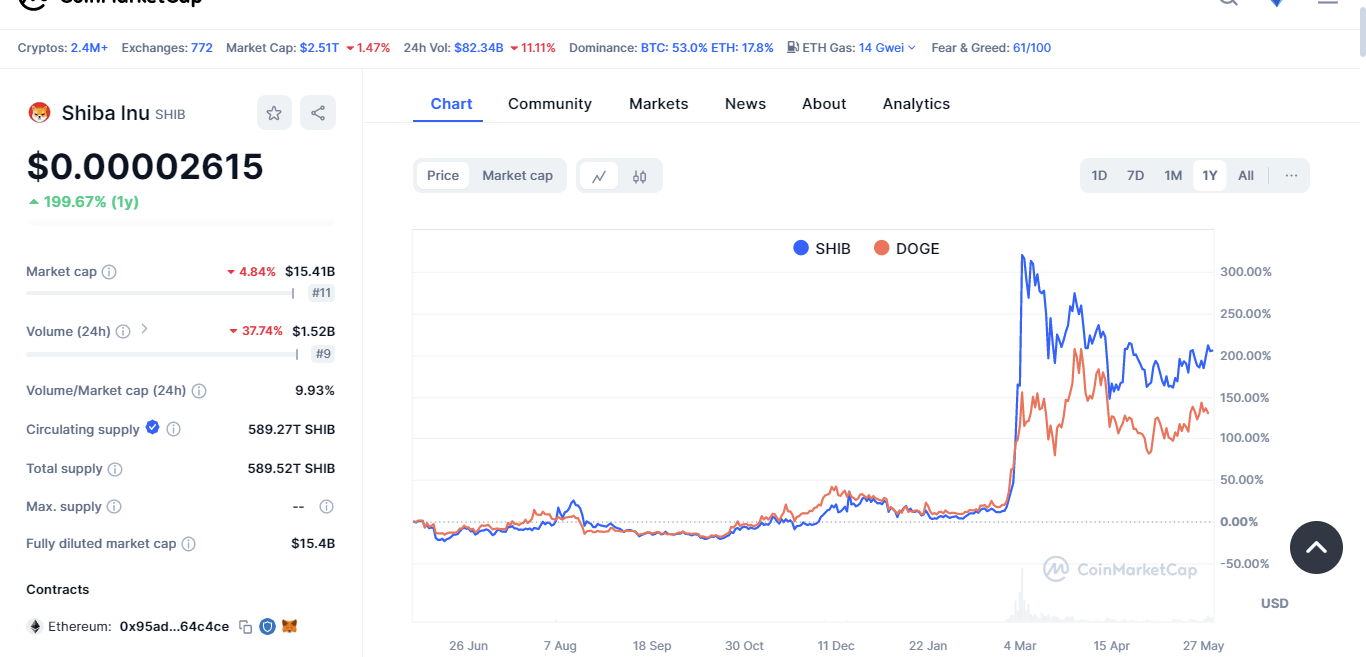Click the $0.00002615 price
This screenshot has width=1366, height=657.
145,166
